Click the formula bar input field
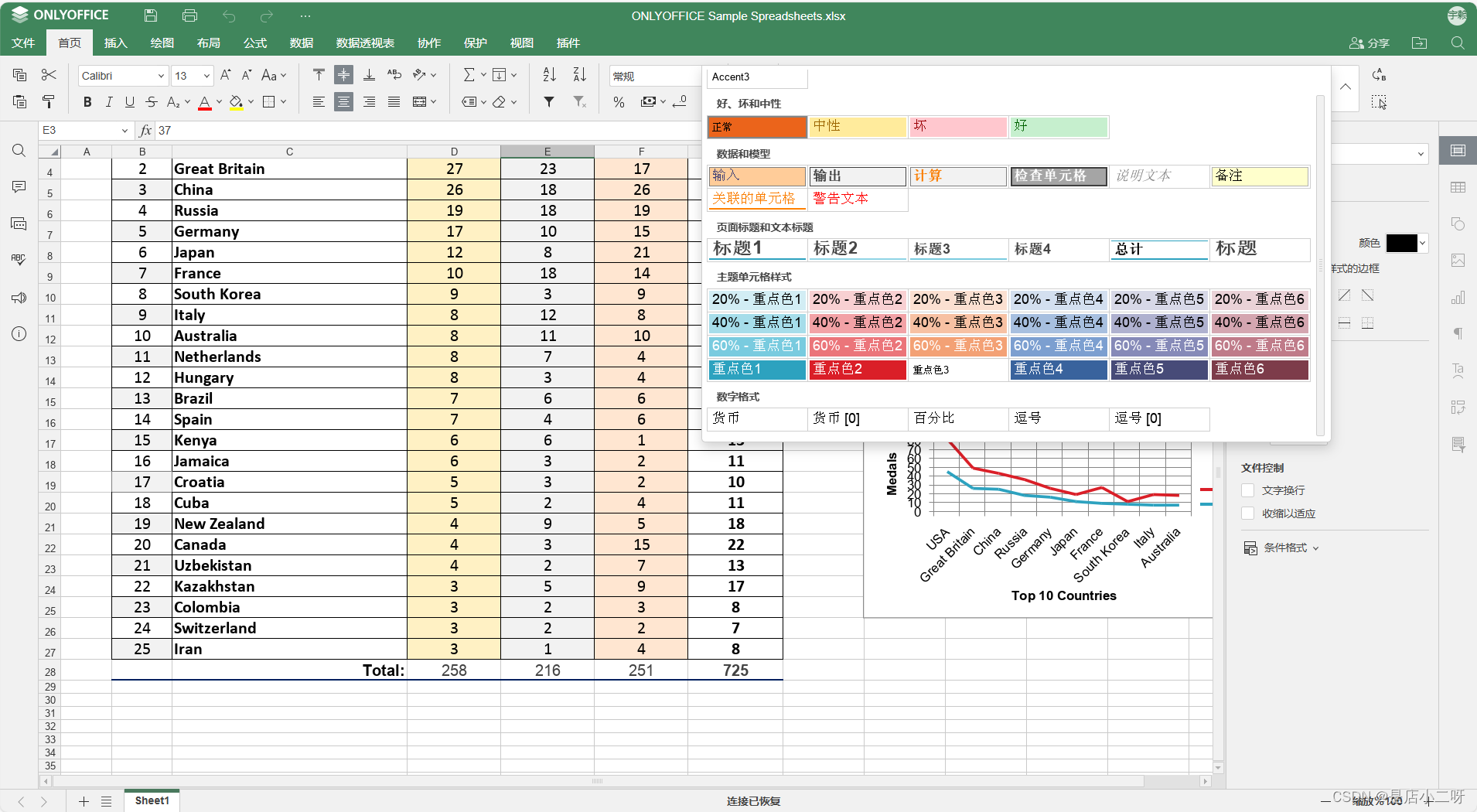Image resolution: width=1477 pixels, height=812 pixels. tap(428, 131)
